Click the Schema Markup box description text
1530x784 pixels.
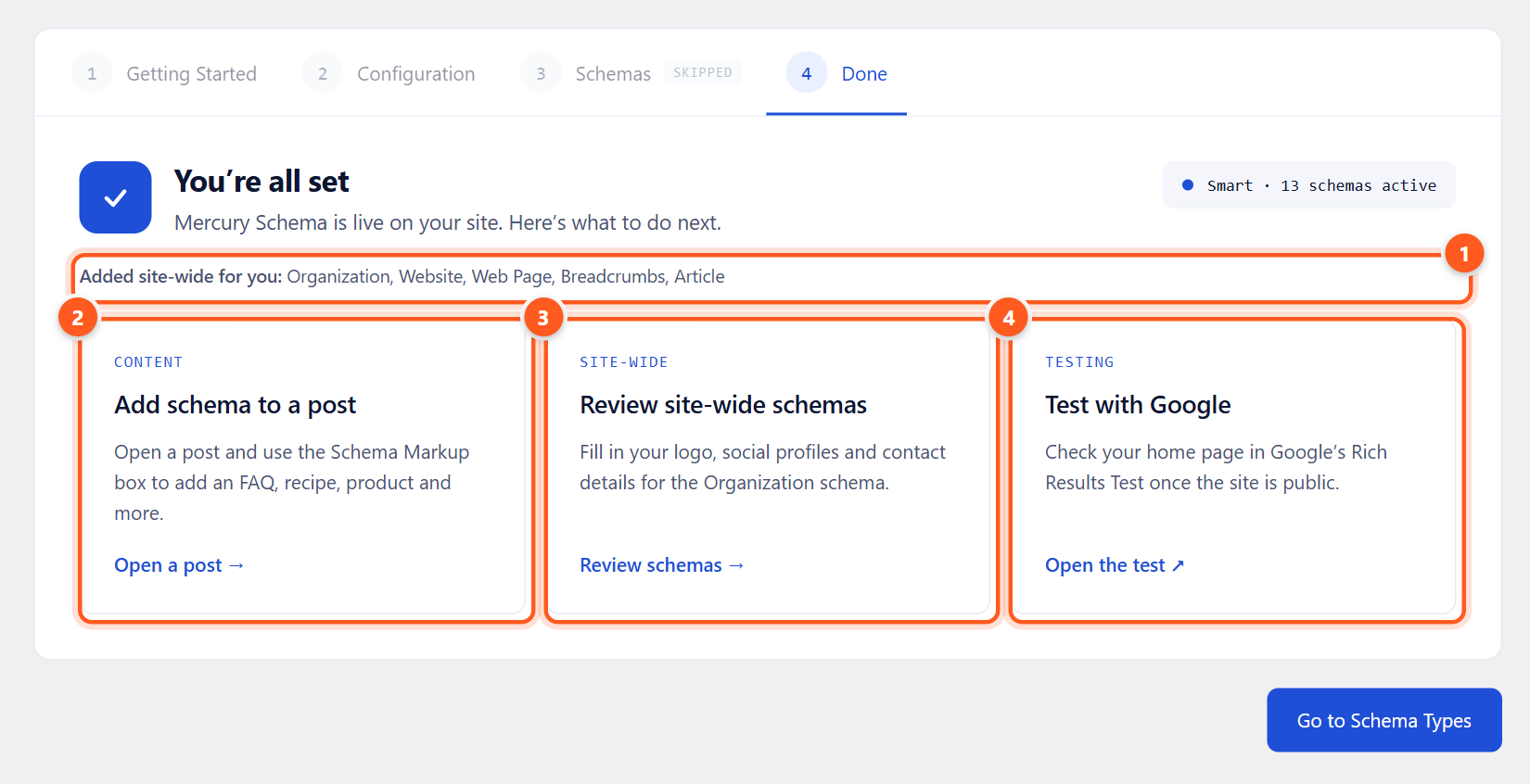[x=292, y=482]
